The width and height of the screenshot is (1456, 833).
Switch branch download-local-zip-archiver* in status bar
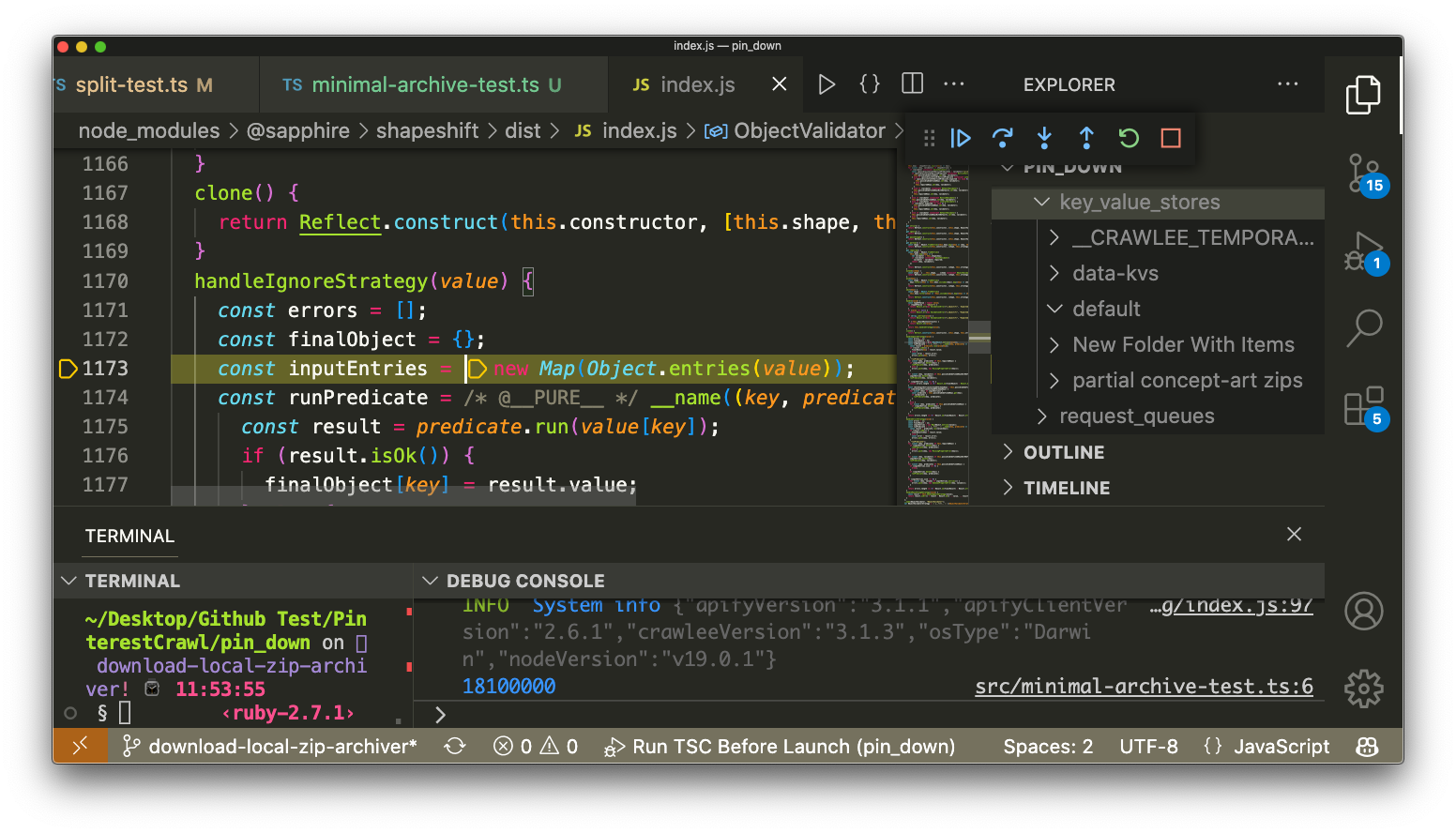(x=270, y=746)
